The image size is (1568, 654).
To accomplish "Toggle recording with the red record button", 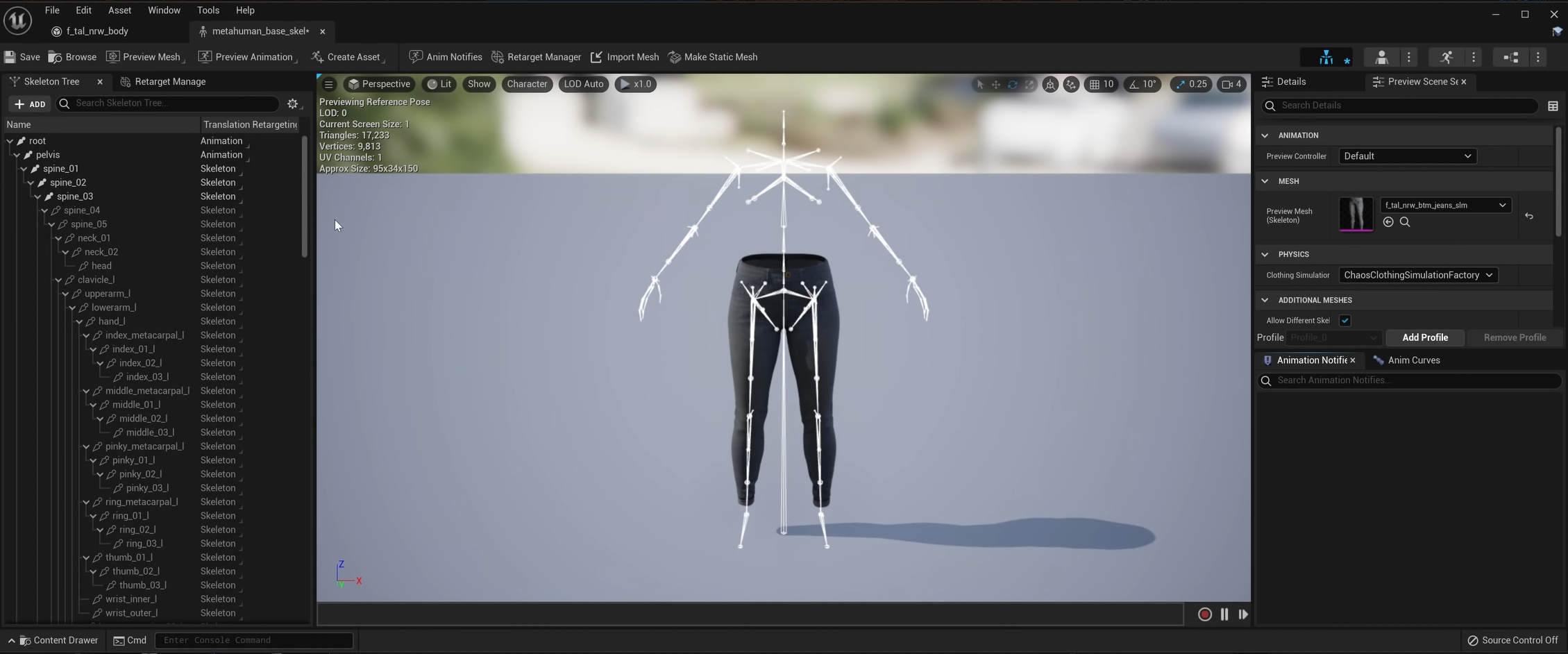I will [x=1205, y=614].
